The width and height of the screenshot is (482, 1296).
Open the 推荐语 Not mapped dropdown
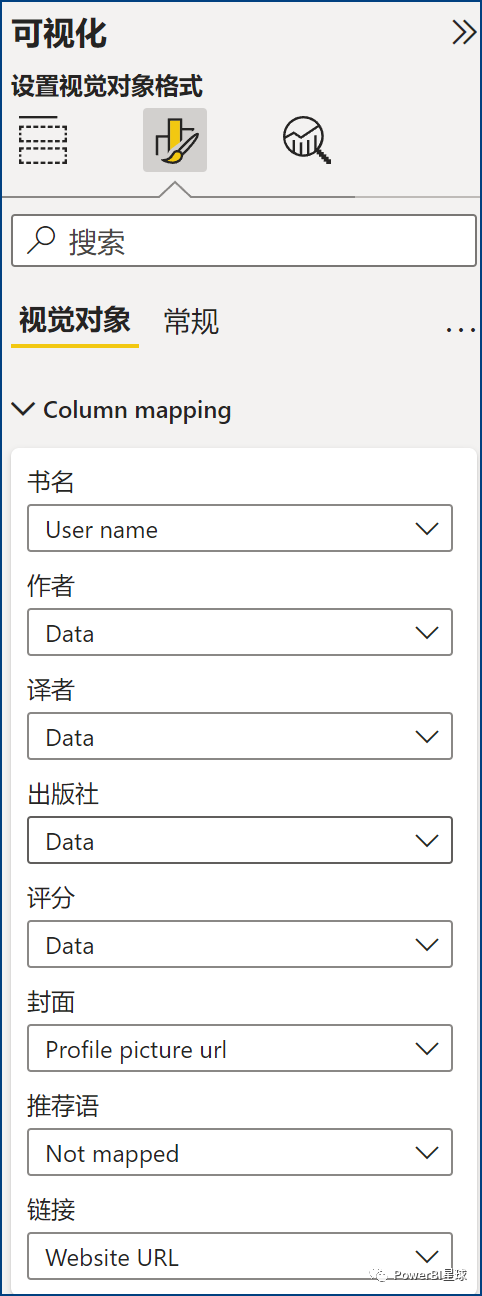tap(240, 1153)
